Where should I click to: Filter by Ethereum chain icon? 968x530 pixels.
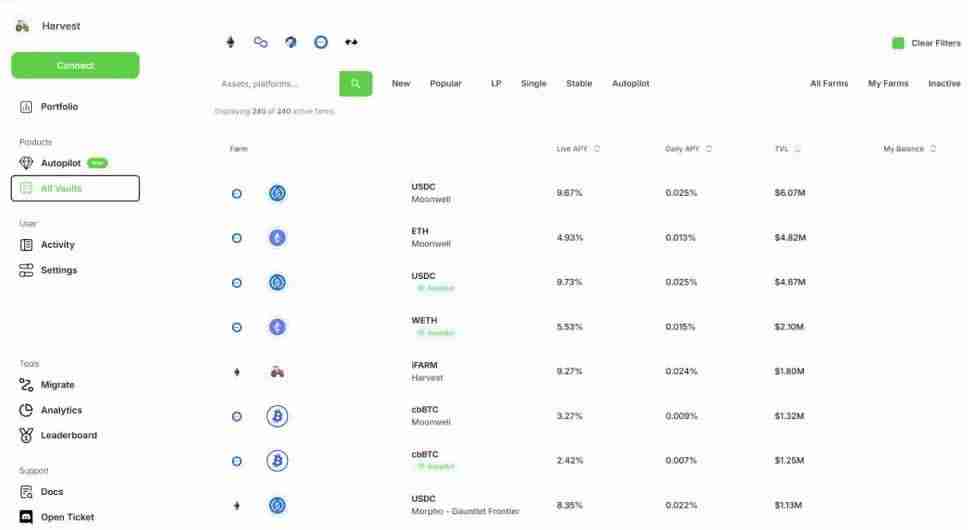pyautogui.click(x=231, y=42)
